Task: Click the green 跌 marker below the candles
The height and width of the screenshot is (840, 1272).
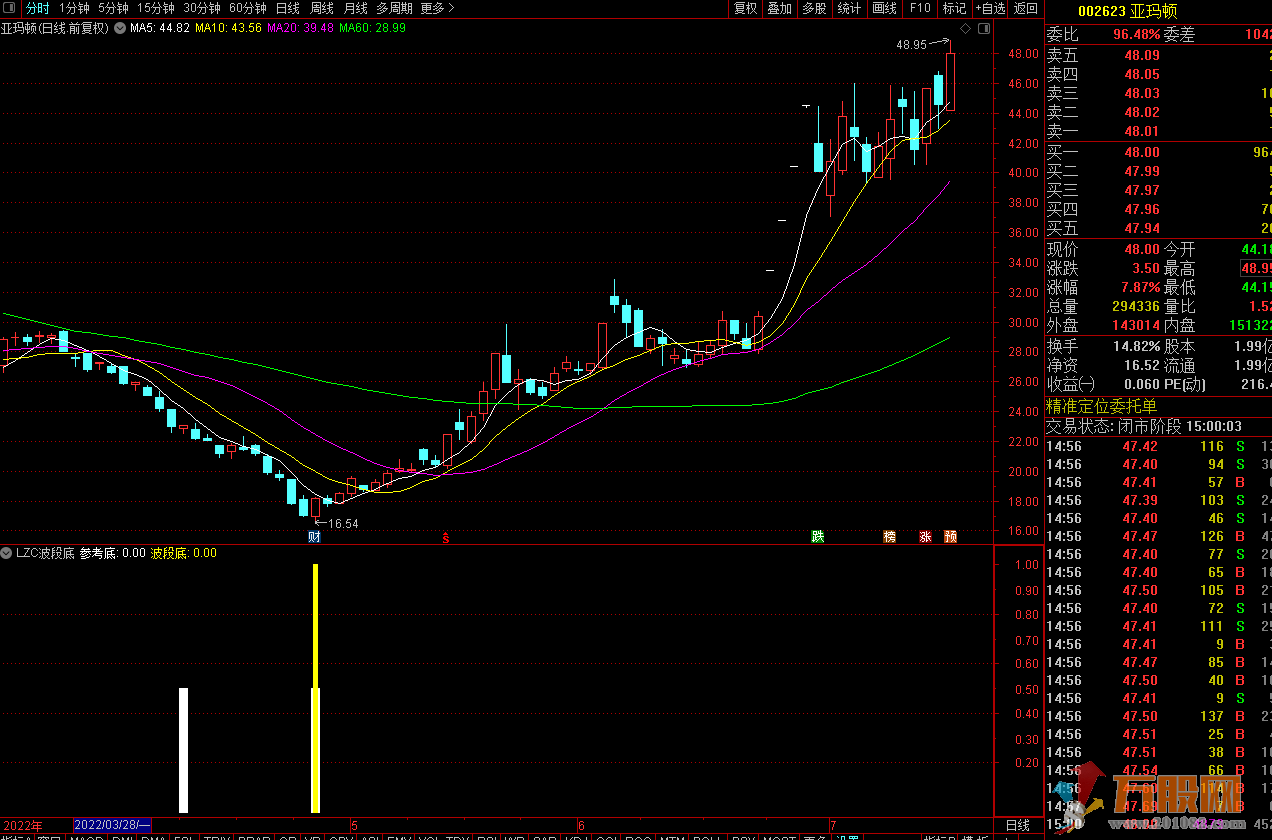Action: coord(818,537)
